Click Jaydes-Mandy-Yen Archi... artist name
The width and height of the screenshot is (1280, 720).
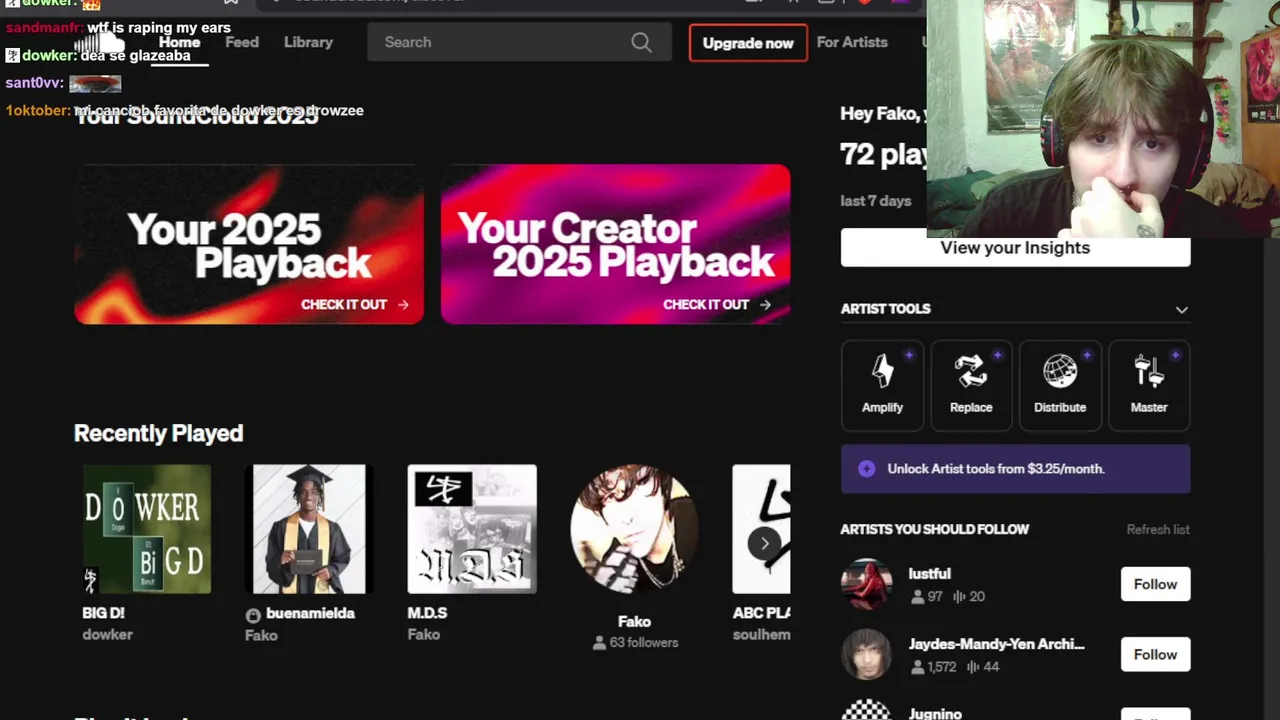click(996, 644)
